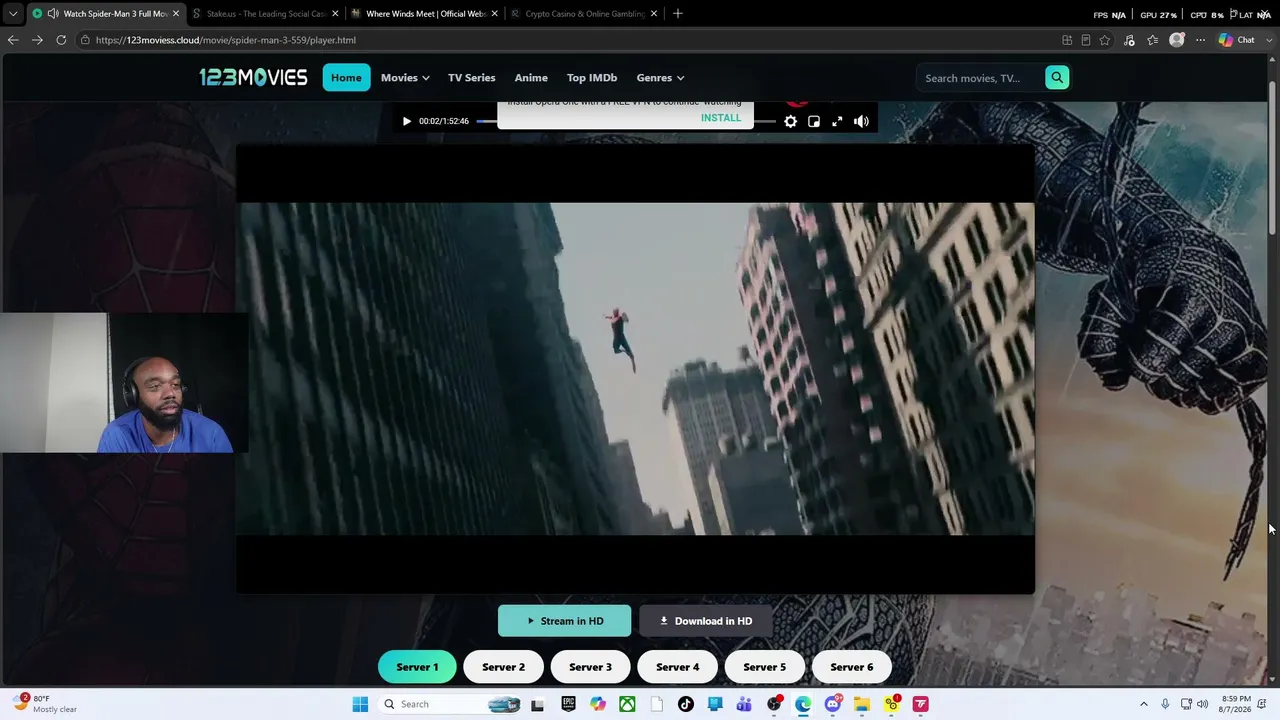Screen dimensions: 1280x720
Task: Switch video player to fullscreen
Action: pyautogui.click(x=837, y=121)
